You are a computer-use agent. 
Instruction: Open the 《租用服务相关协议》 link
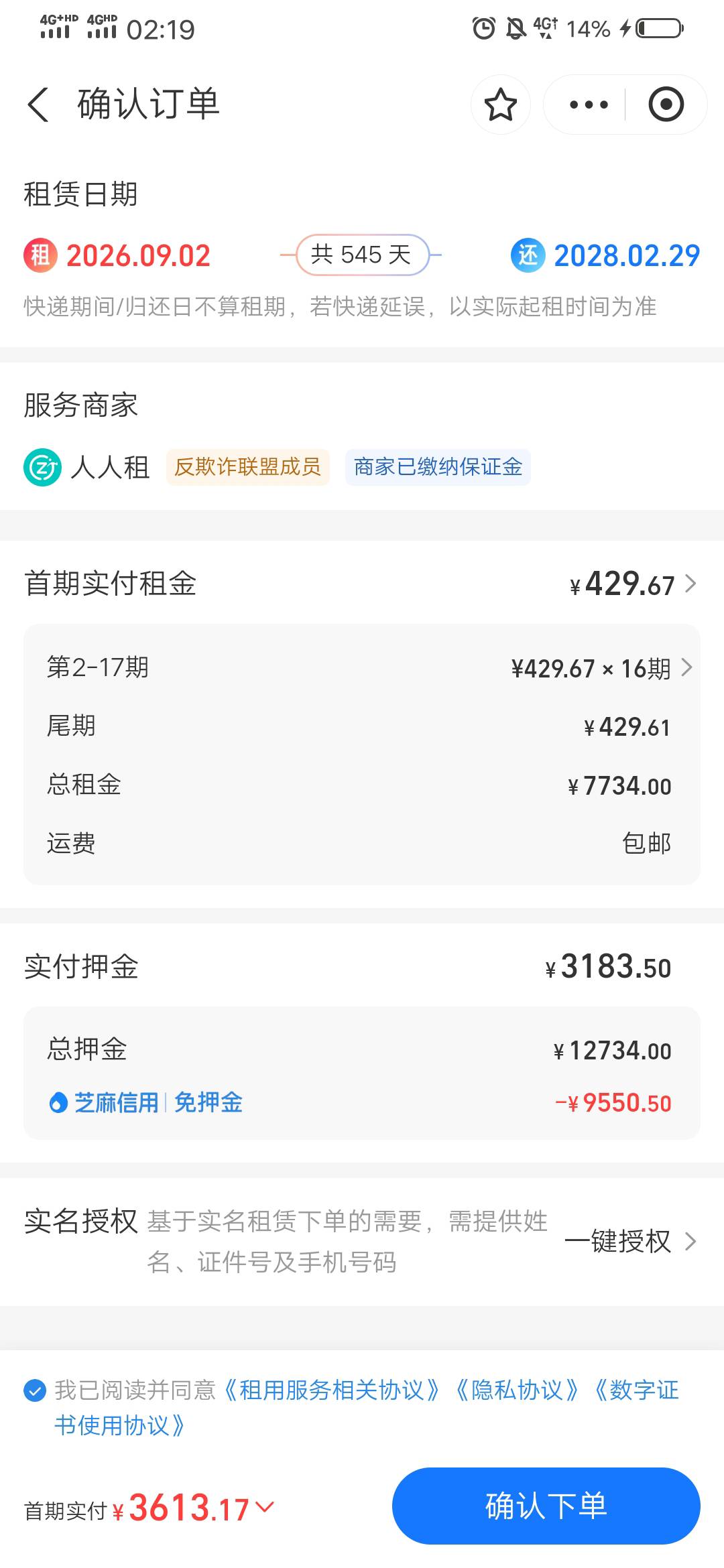(x=332, y=1390)
